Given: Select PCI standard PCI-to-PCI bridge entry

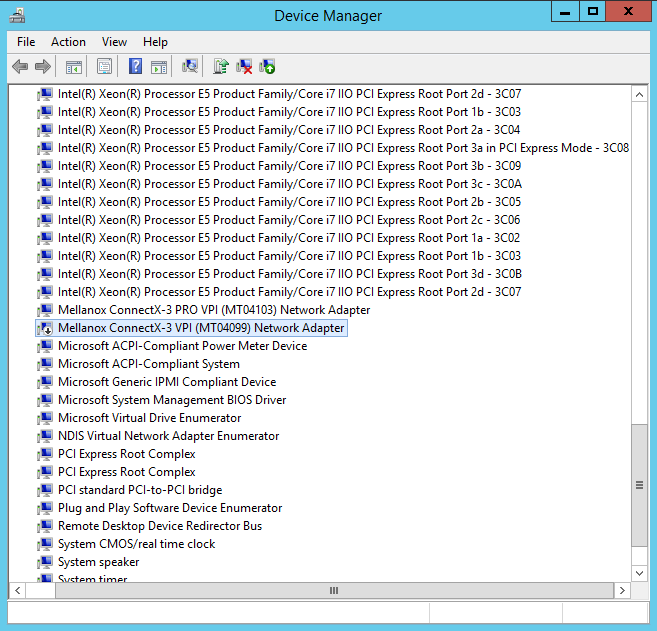Looking at the screenshot, I should [x=140, y=490].
